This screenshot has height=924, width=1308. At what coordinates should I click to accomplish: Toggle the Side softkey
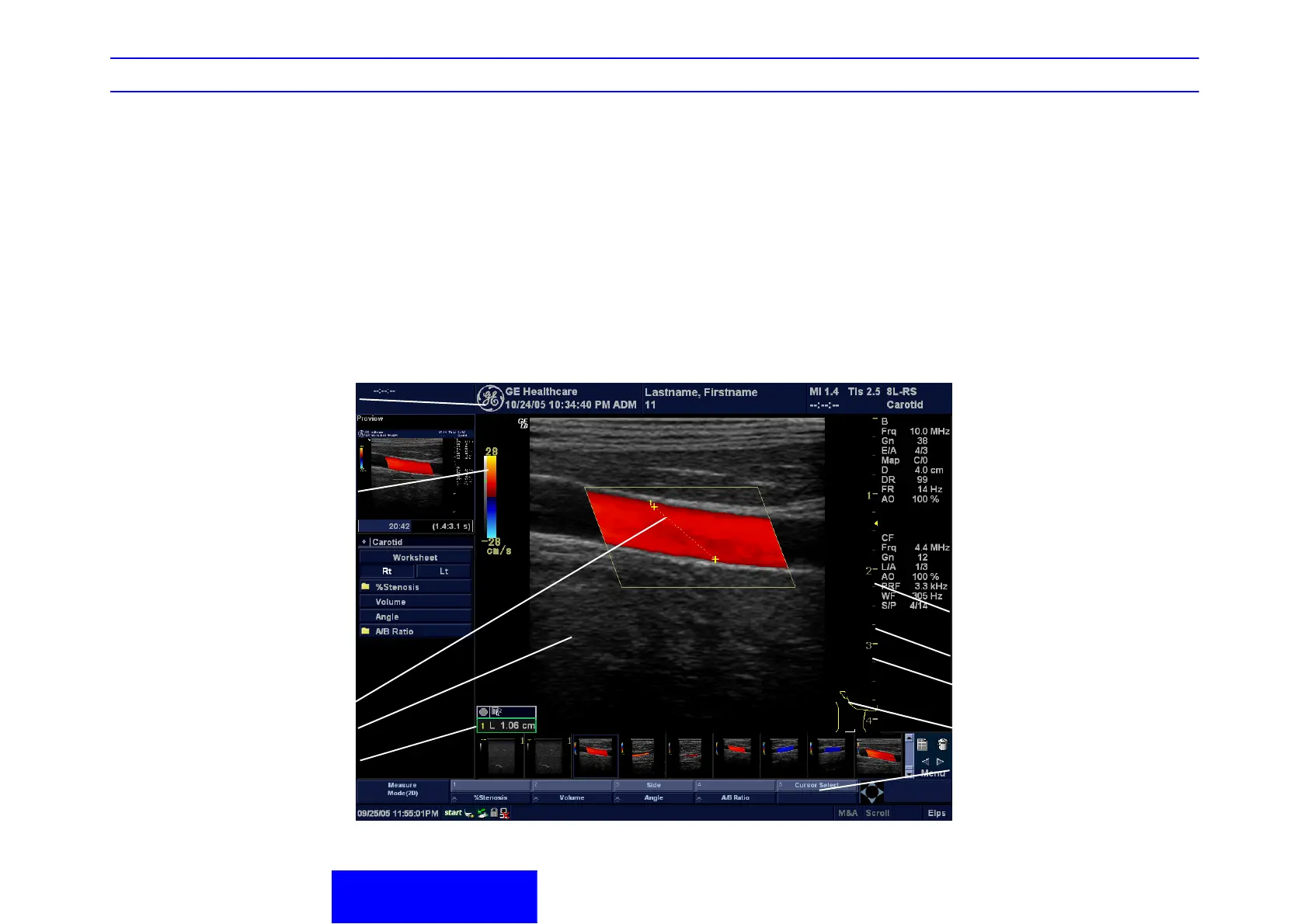654,786
